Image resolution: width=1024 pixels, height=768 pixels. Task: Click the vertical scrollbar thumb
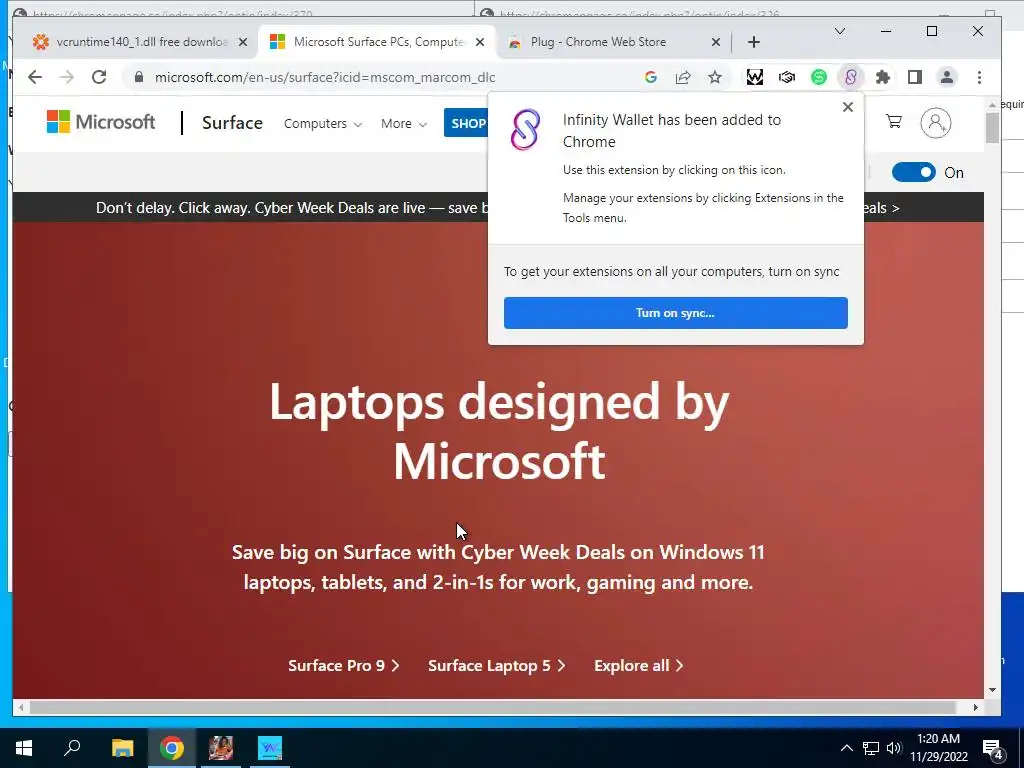point(993,128)
